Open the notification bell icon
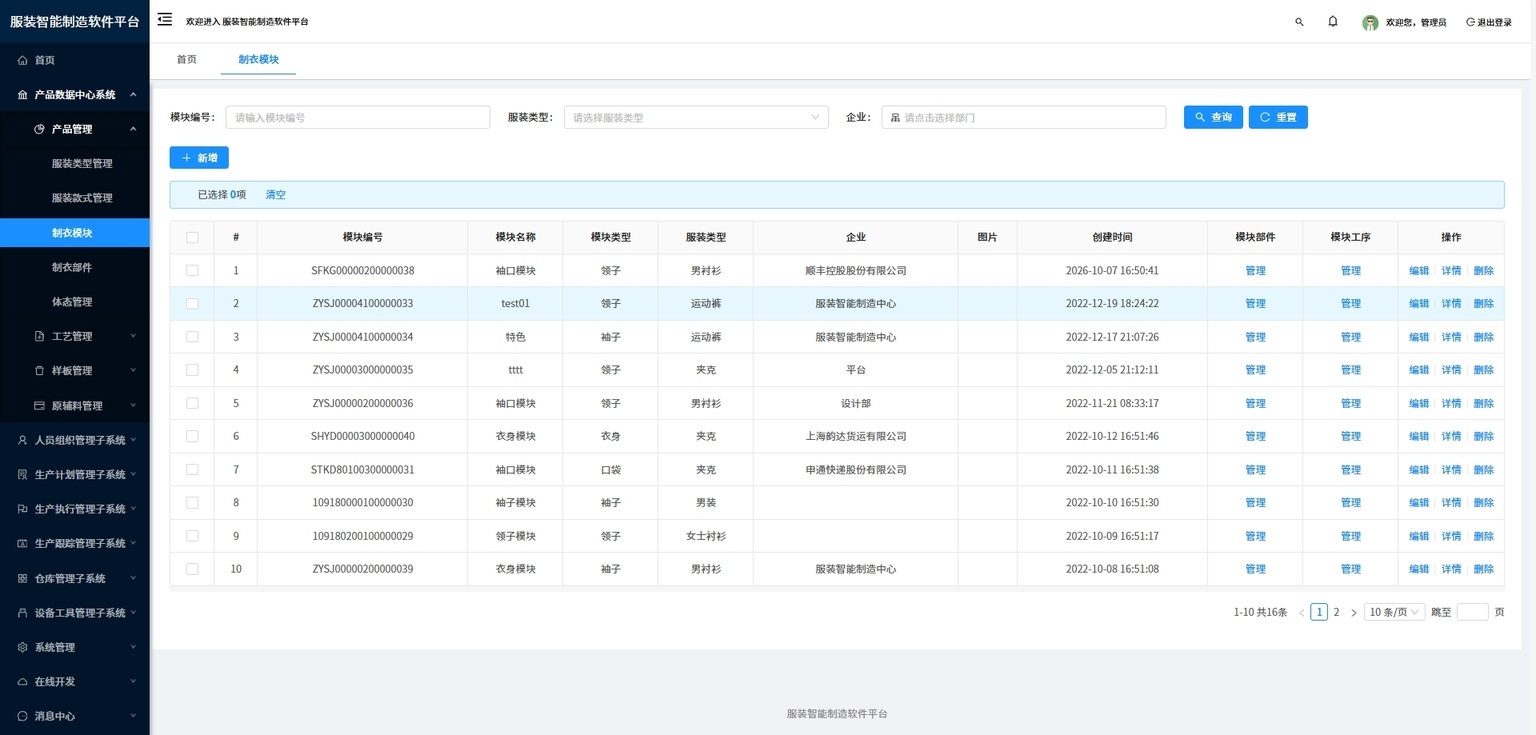Viewport: 1536px width, 735px height. click(x=1333, y=21)
